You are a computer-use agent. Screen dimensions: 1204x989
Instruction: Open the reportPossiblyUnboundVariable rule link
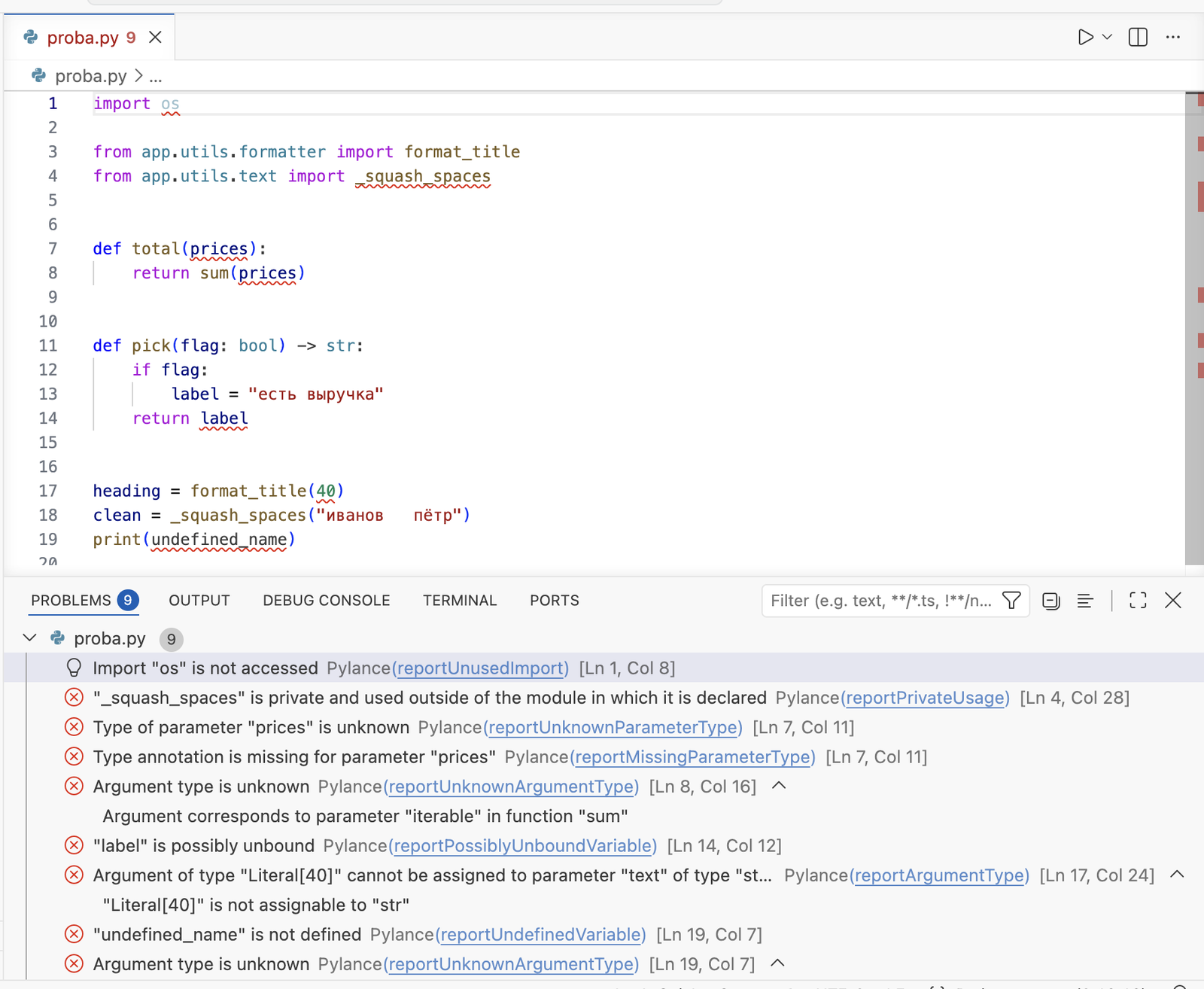[522, 845]
